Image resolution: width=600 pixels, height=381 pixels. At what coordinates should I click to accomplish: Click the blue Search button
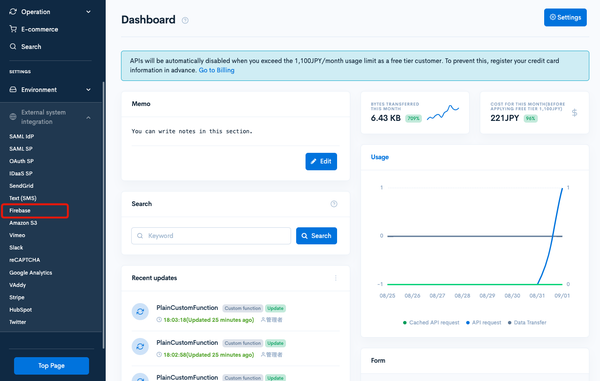[x=316, y=236]
